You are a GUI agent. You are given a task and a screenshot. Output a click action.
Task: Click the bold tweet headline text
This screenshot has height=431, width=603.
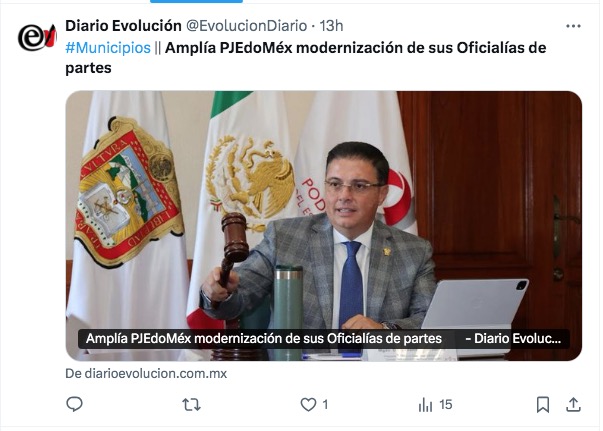coord(306,58)
